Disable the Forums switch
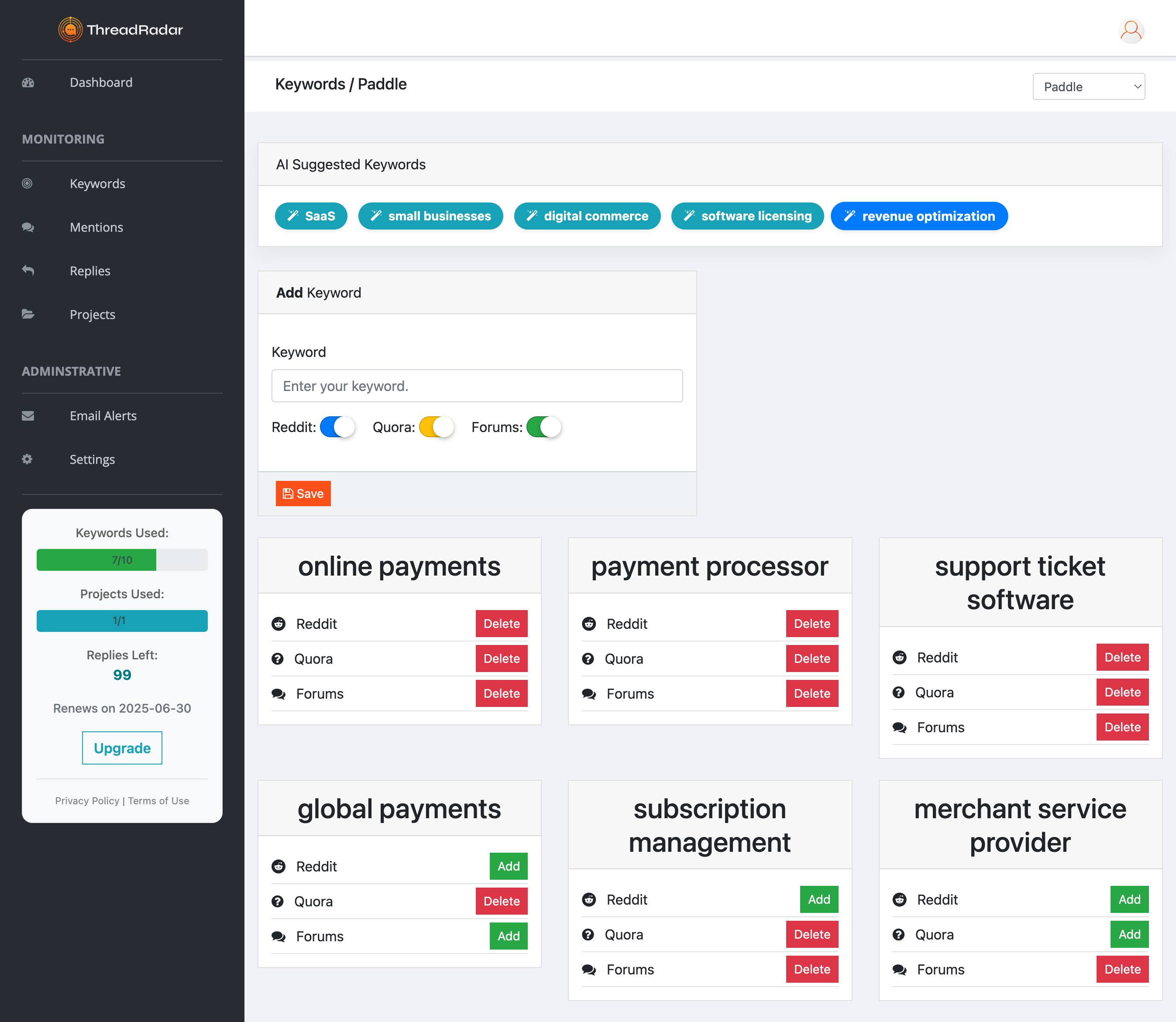This screenshot has height=1022, width=1176. (543, 427)
